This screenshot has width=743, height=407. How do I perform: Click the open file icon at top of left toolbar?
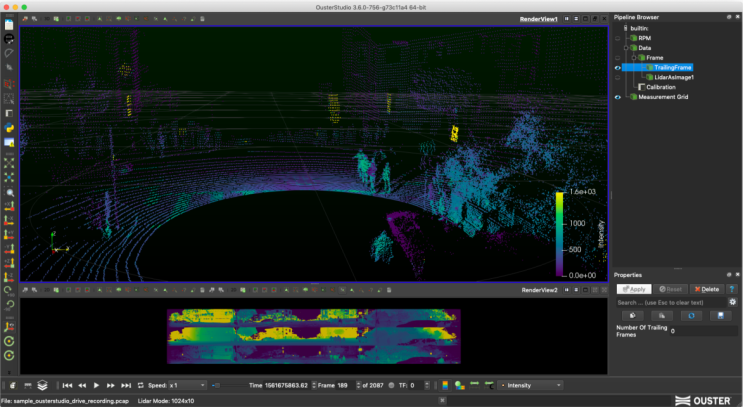tap(9, 24)
